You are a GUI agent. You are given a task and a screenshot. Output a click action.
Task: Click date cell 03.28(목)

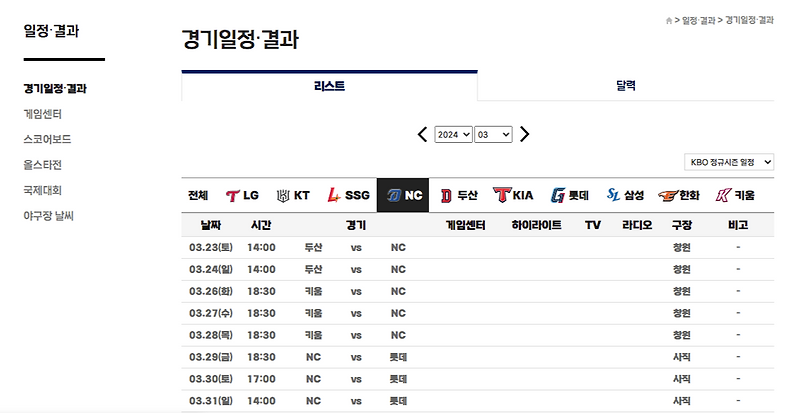tap(211, 335)
